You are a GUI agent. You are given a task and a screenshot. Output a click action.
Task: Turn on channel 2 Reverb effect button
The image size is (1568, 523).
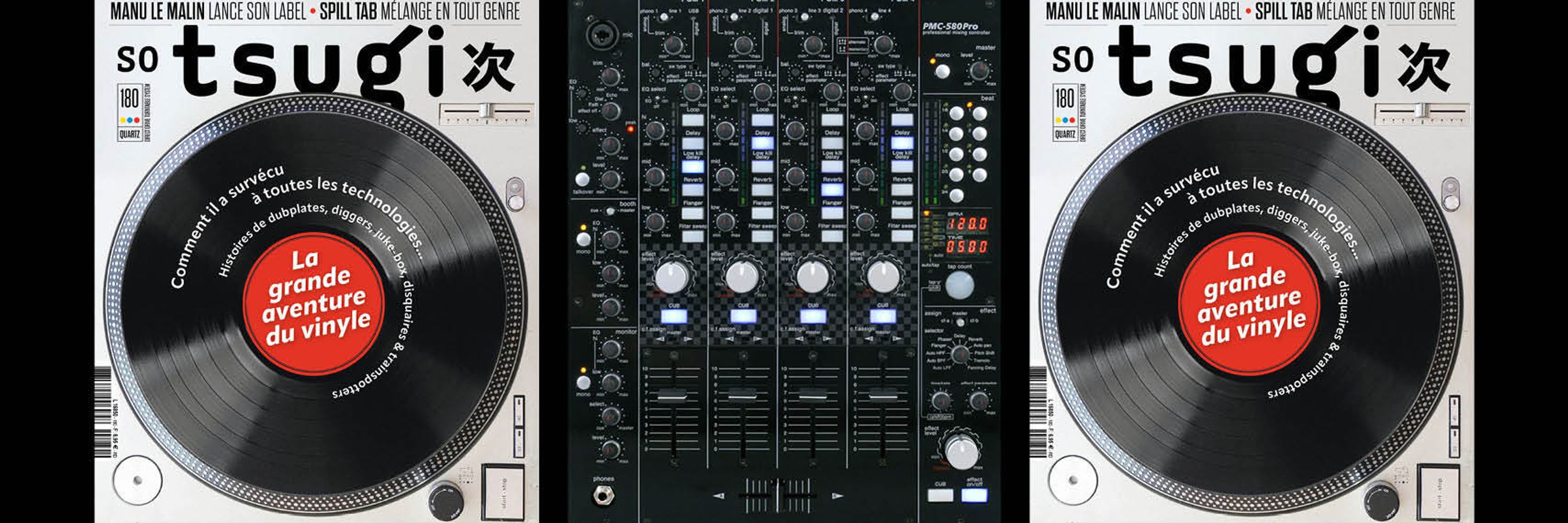(x=762, y=189)
